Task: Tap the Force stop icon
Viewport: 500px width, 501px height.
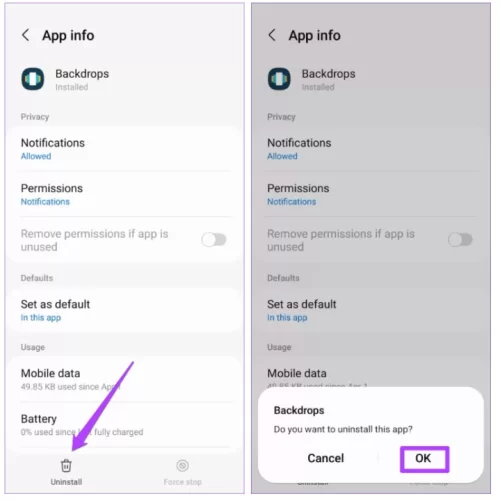Action: click(182, 465)
